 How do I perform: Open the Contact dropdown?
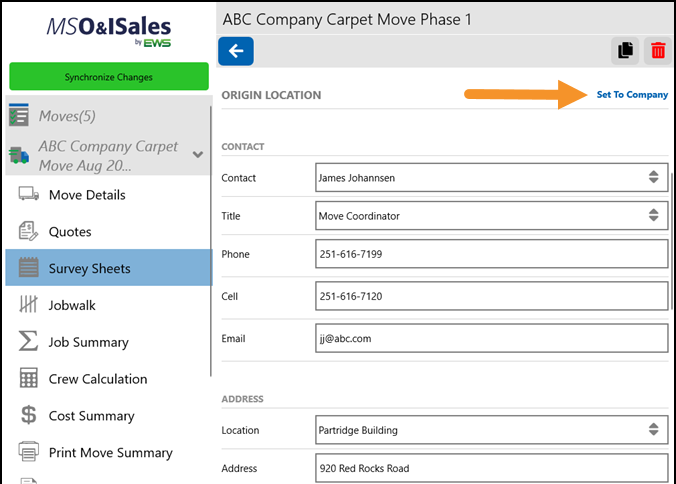652,178
